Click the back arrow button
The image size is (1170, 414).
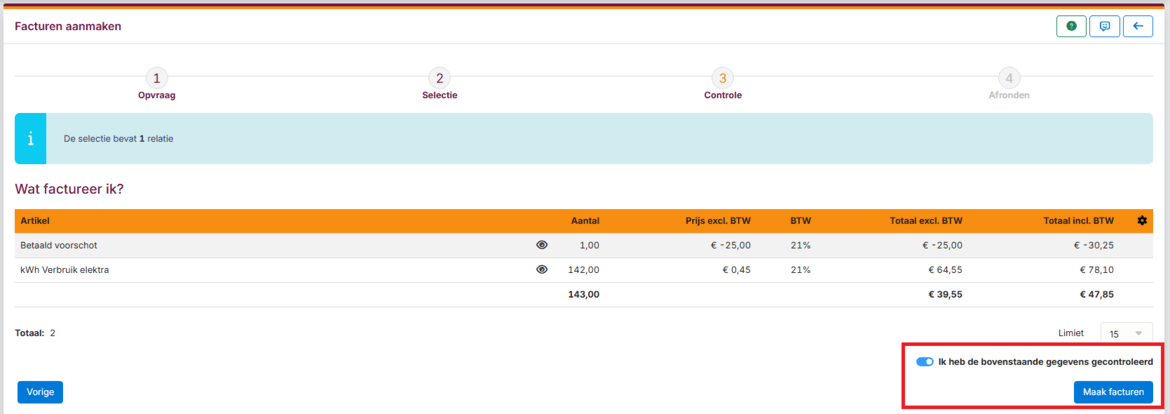point(1138,26)
